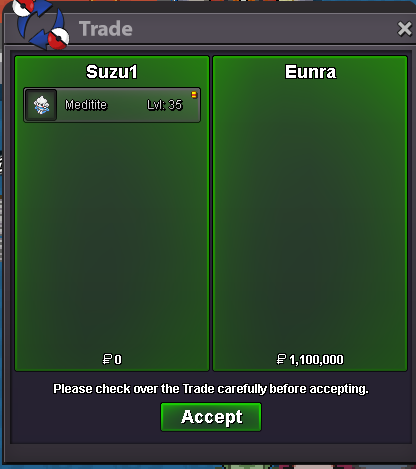Click the Lvl: 35 level text
The height and width of the screenshot is (469, 416).
(165, 105)
